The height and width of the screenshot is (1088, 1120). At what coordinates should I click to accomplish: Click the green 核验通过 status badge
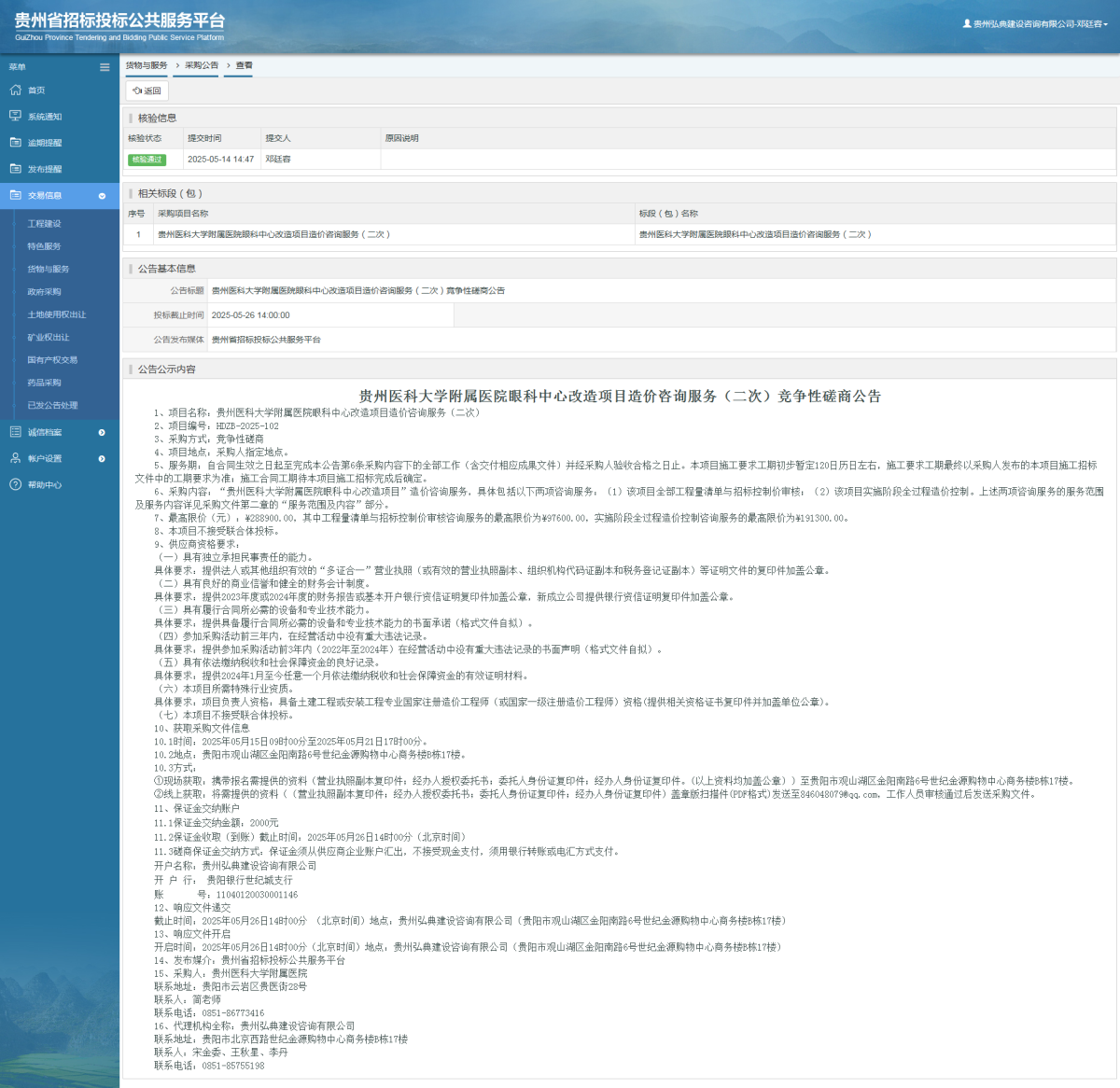point(149,160)
